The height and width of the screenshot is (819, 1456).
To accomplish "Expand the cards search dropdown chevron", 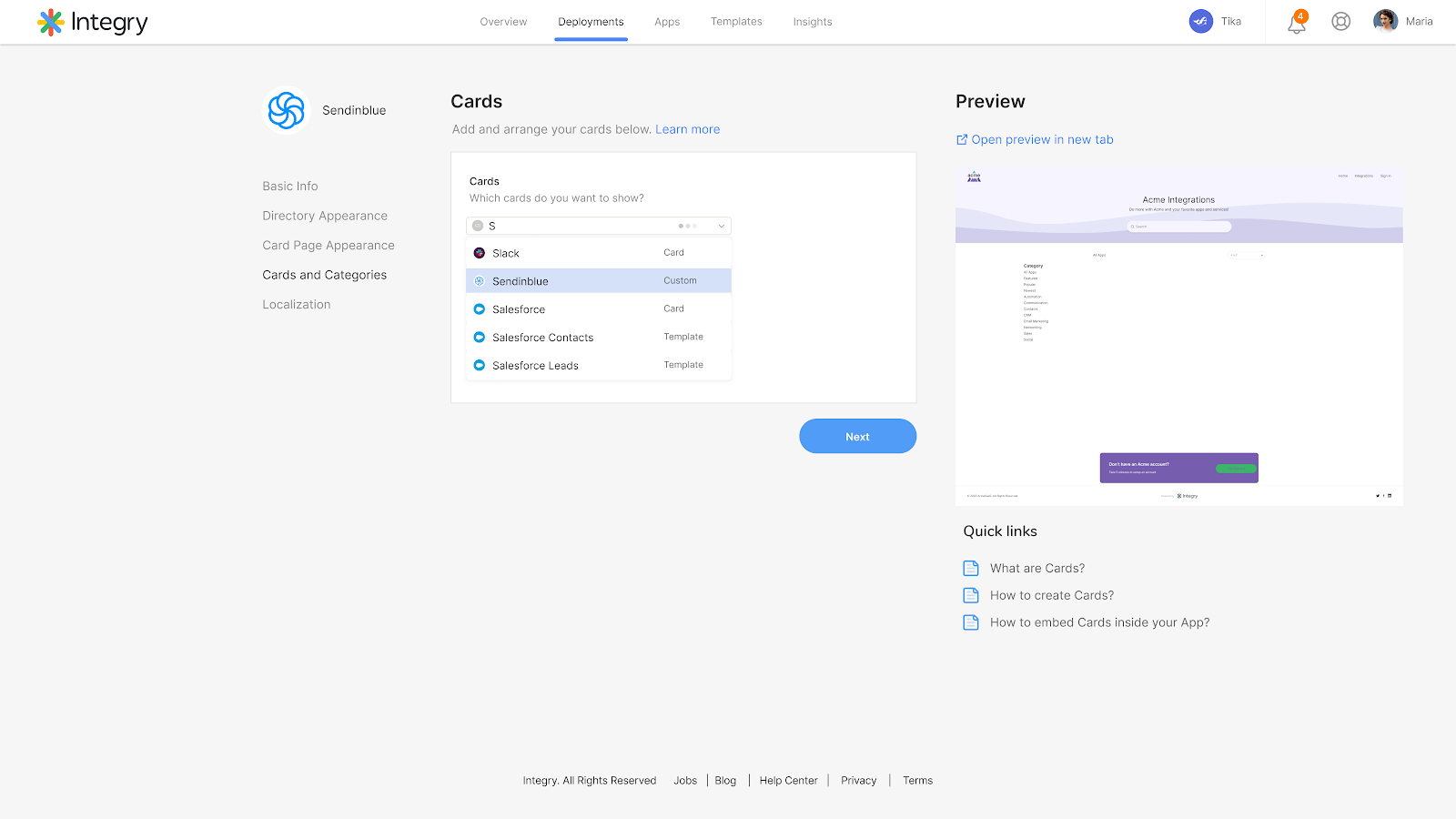I will pyautogui.click(x=722, y=226).
